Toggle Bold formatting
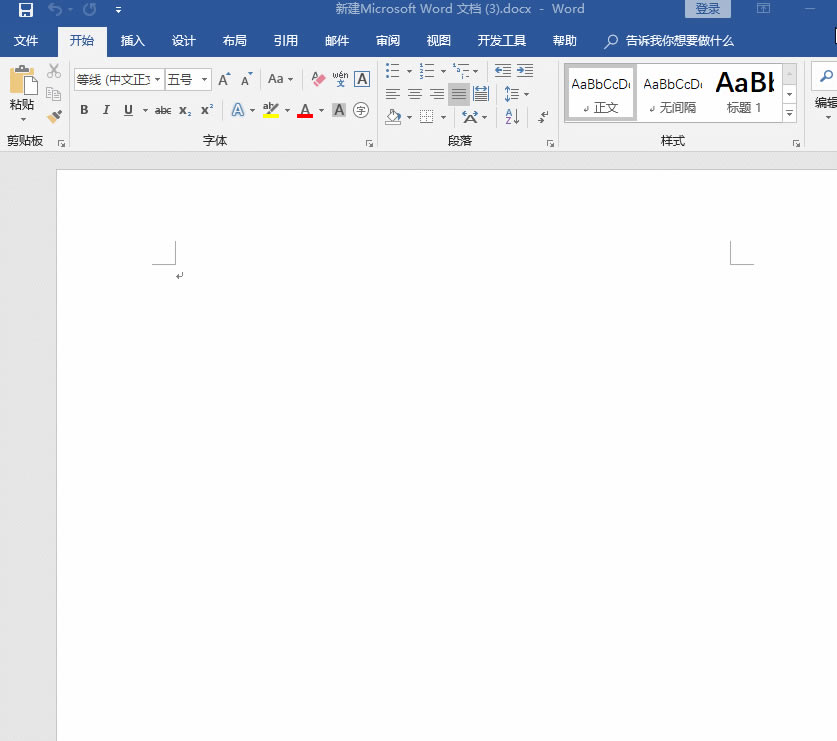The height and width of the screenshot is (741, 837). (84, 110)
